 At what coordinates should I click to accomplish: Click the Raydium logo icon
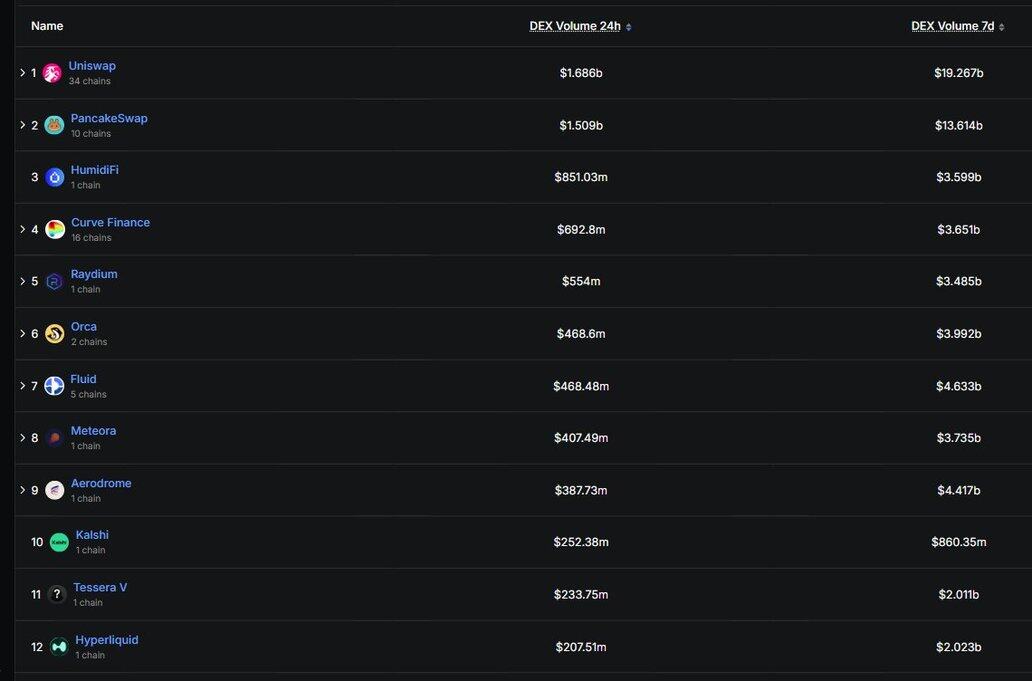pos(54,282)
